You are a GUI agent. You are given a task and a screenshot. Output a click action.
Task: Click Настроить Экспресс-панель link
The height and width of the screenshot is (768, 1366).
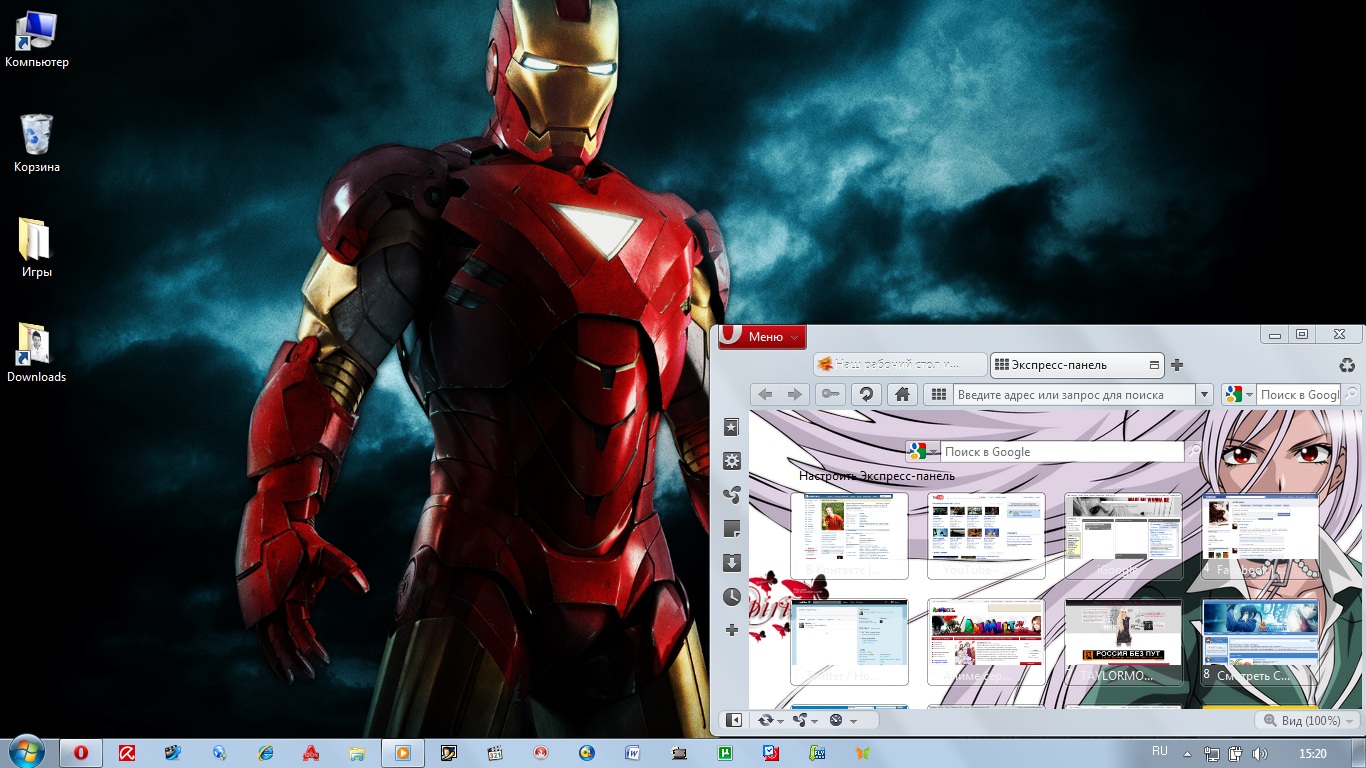click(877, 476)
